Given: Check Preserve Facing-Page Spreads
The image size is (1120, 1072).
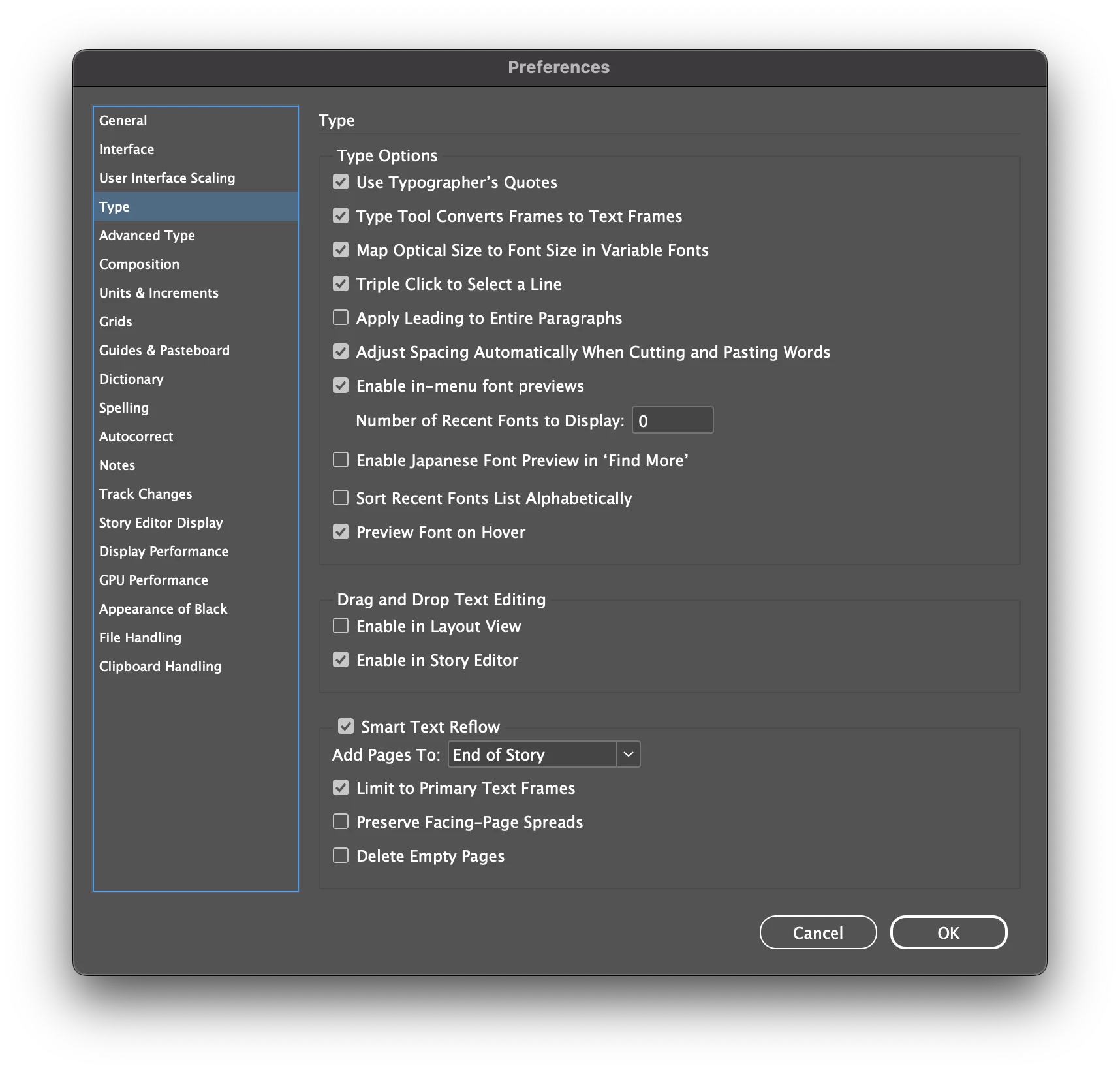Looking at the screenshot, I should [x=341, y=822].
